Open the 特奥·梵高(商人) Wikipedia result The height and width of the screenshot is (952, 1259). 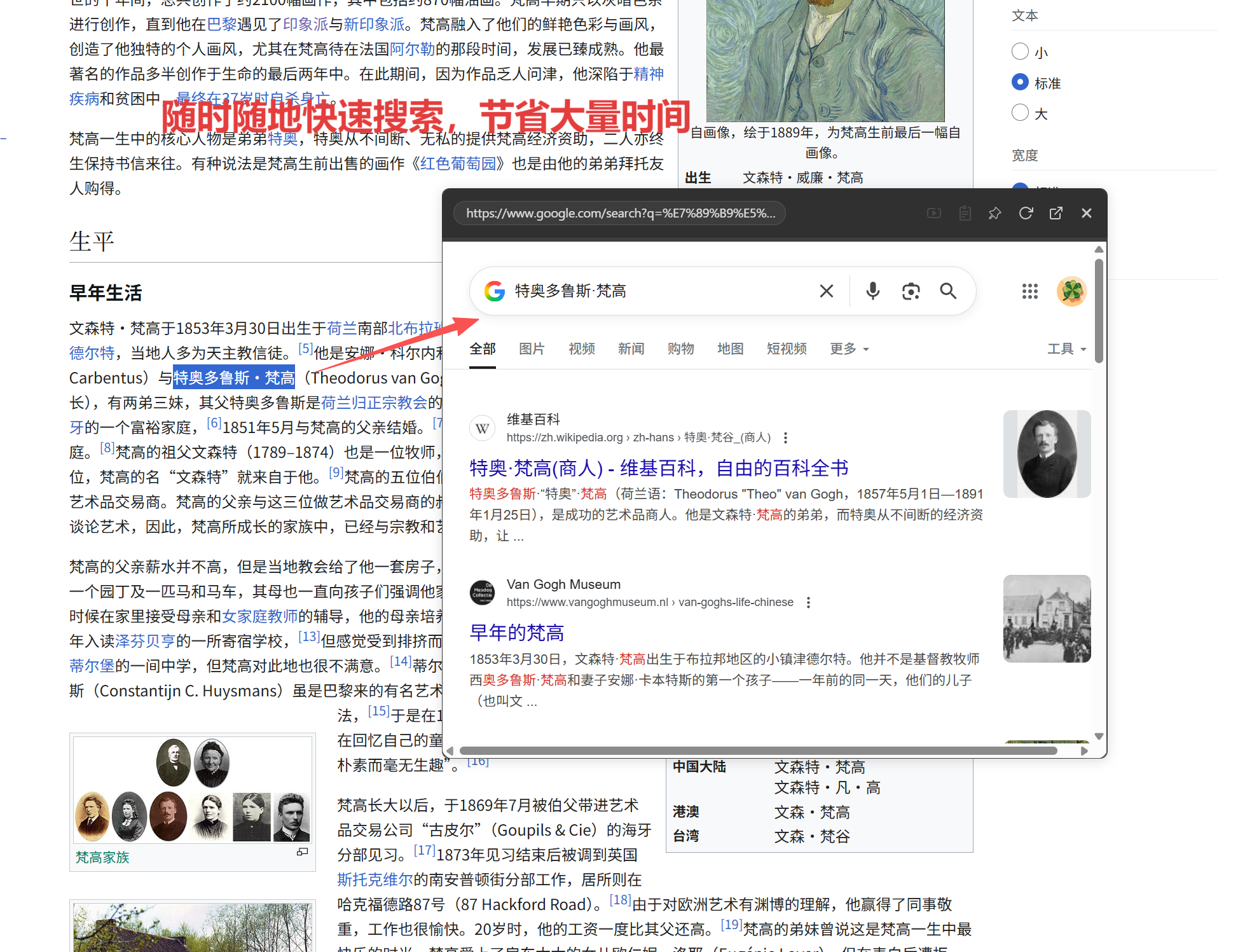659,468
